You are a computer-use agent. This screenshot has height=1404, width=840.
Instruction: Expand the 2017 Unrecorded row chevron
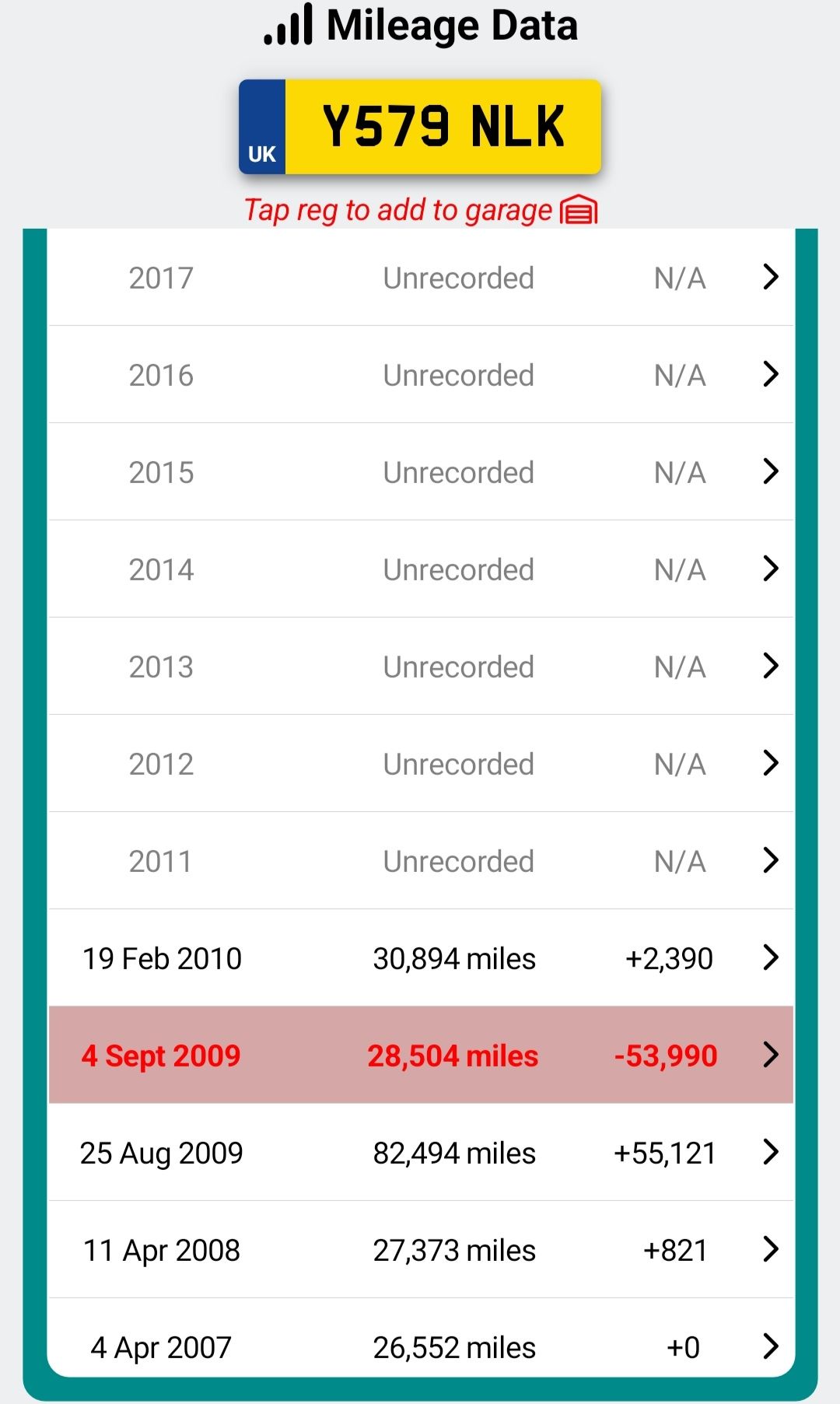click(x=770, y=277)
